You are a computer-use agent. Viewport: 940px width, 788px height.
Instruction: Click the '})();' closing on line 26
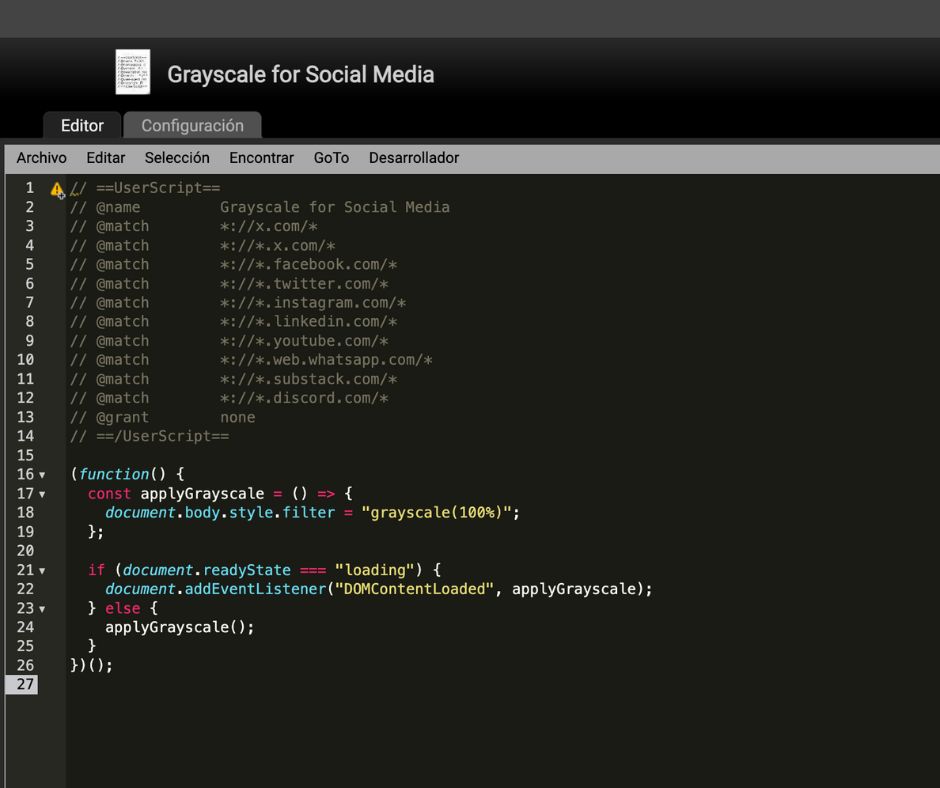(91, 665)
